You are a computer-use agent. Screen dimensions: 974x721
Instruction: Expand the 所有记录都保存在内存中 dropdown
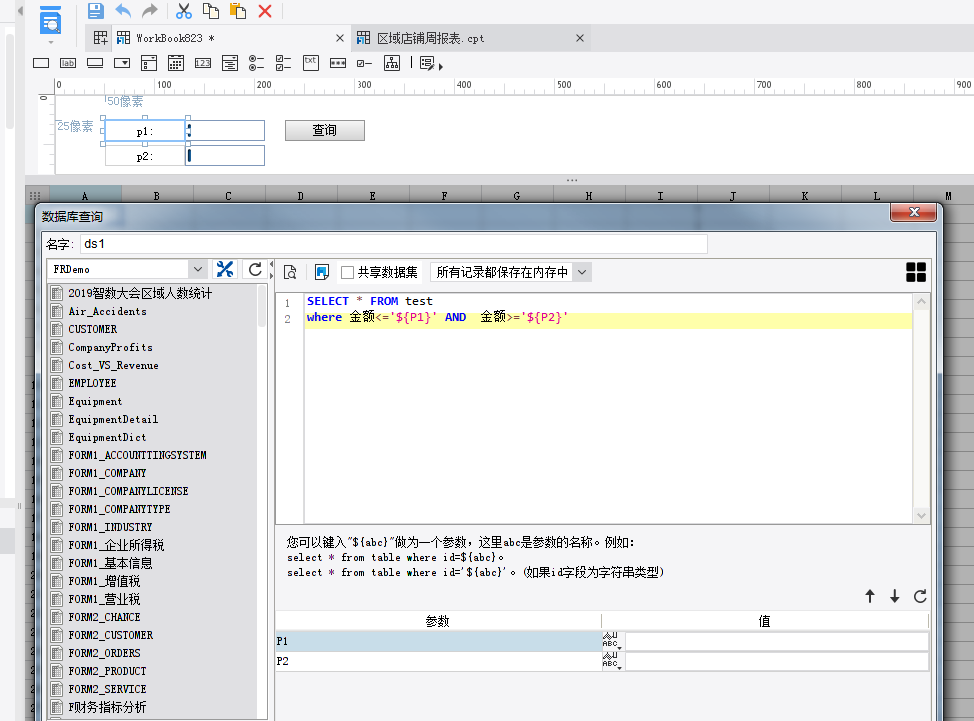582,272
